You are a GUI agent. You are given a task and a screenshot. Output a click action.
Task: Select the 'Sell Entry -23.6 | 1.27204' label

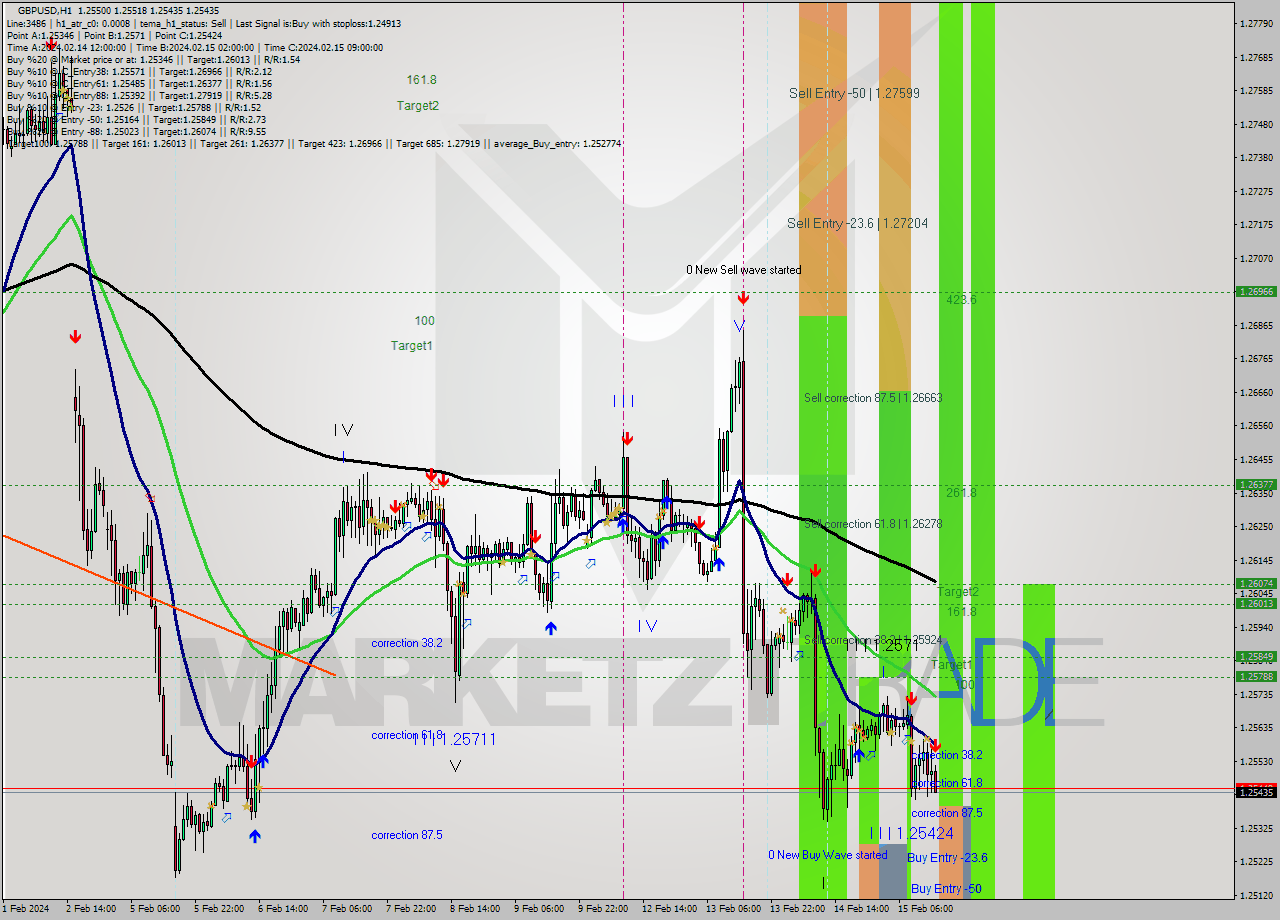tap(857, 223)
